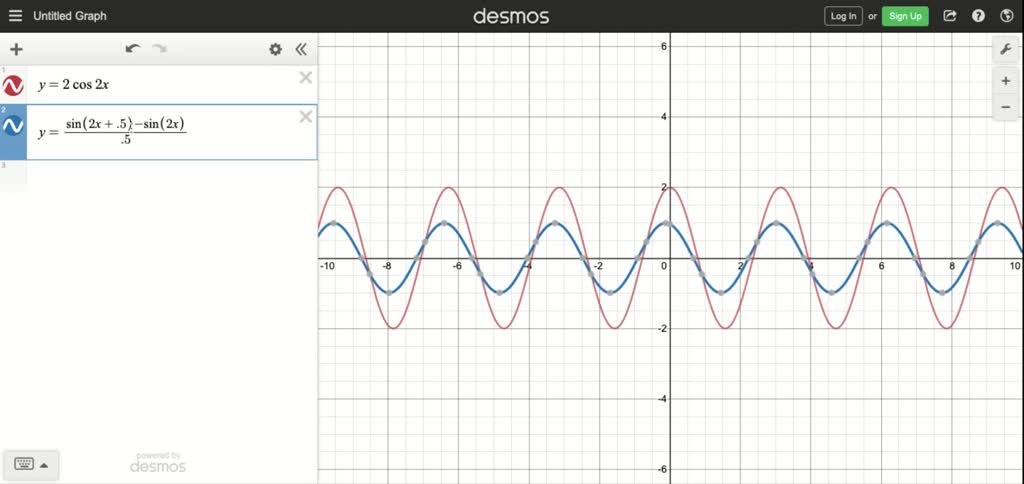Toggle visibility of the red cosine graph
Viewport: 1024px width, 484px height.
[13, 86]
